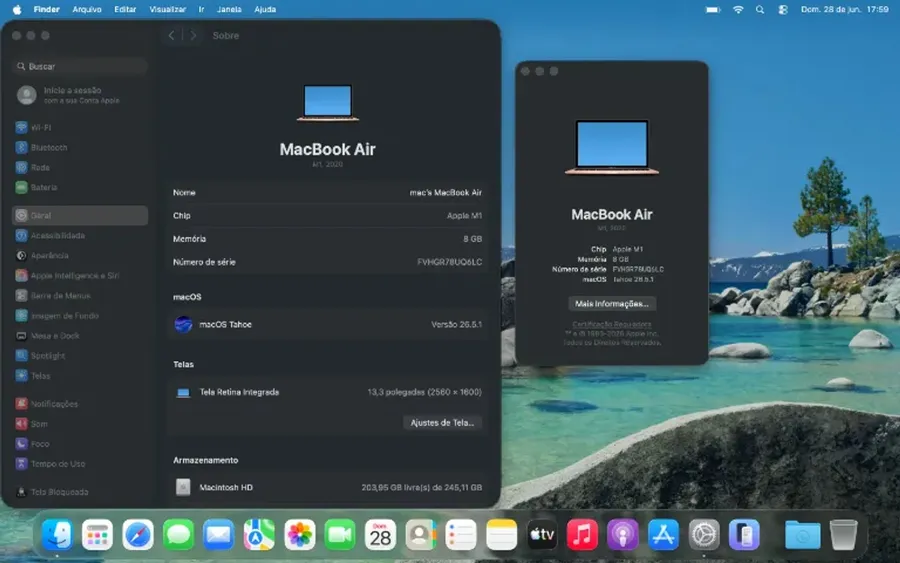Image resolution: width=900 pixels, height=563 pixels.
Task: Open Maps from the Dock
Action: pyautogui.click(x=259, y=535)
